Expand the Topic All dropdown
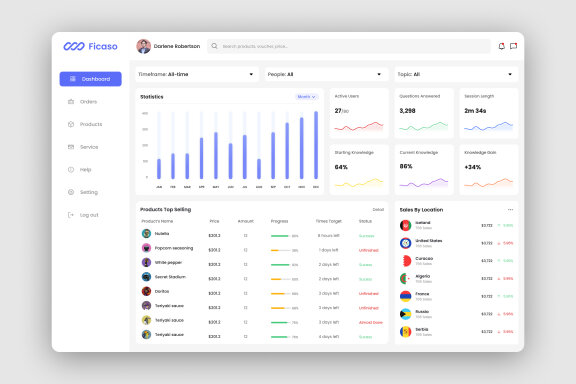 click(x=456, y=74)
